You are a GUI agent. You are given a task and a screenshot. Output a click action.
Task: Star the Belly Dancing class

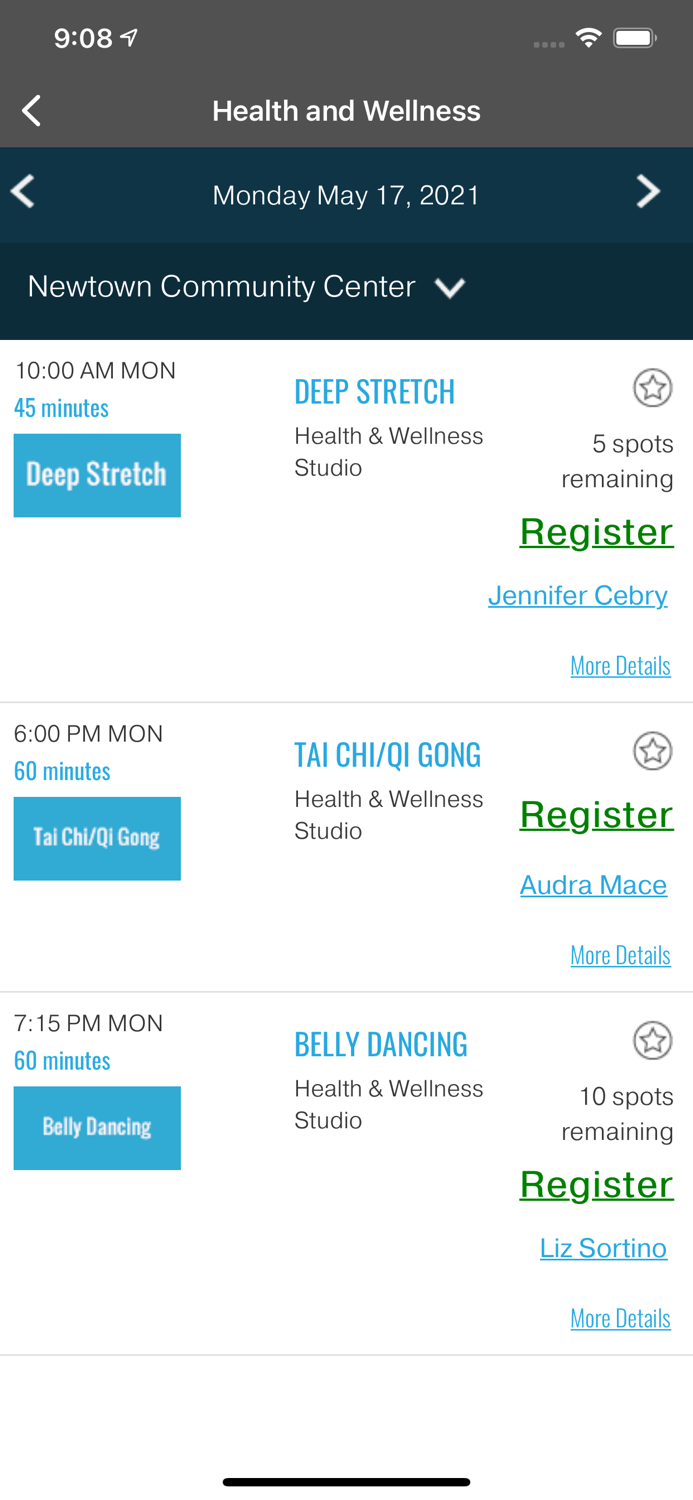click(x=652, y=1041)
